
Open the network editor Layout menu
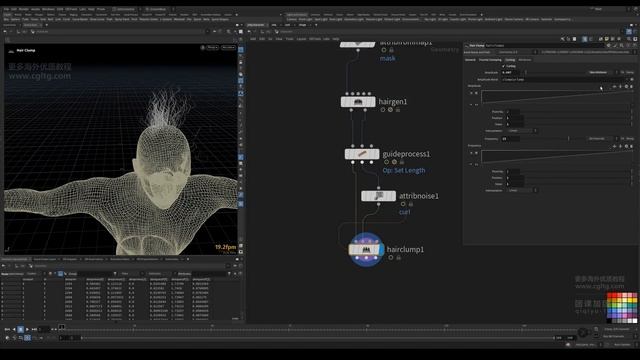coord(301,39)
